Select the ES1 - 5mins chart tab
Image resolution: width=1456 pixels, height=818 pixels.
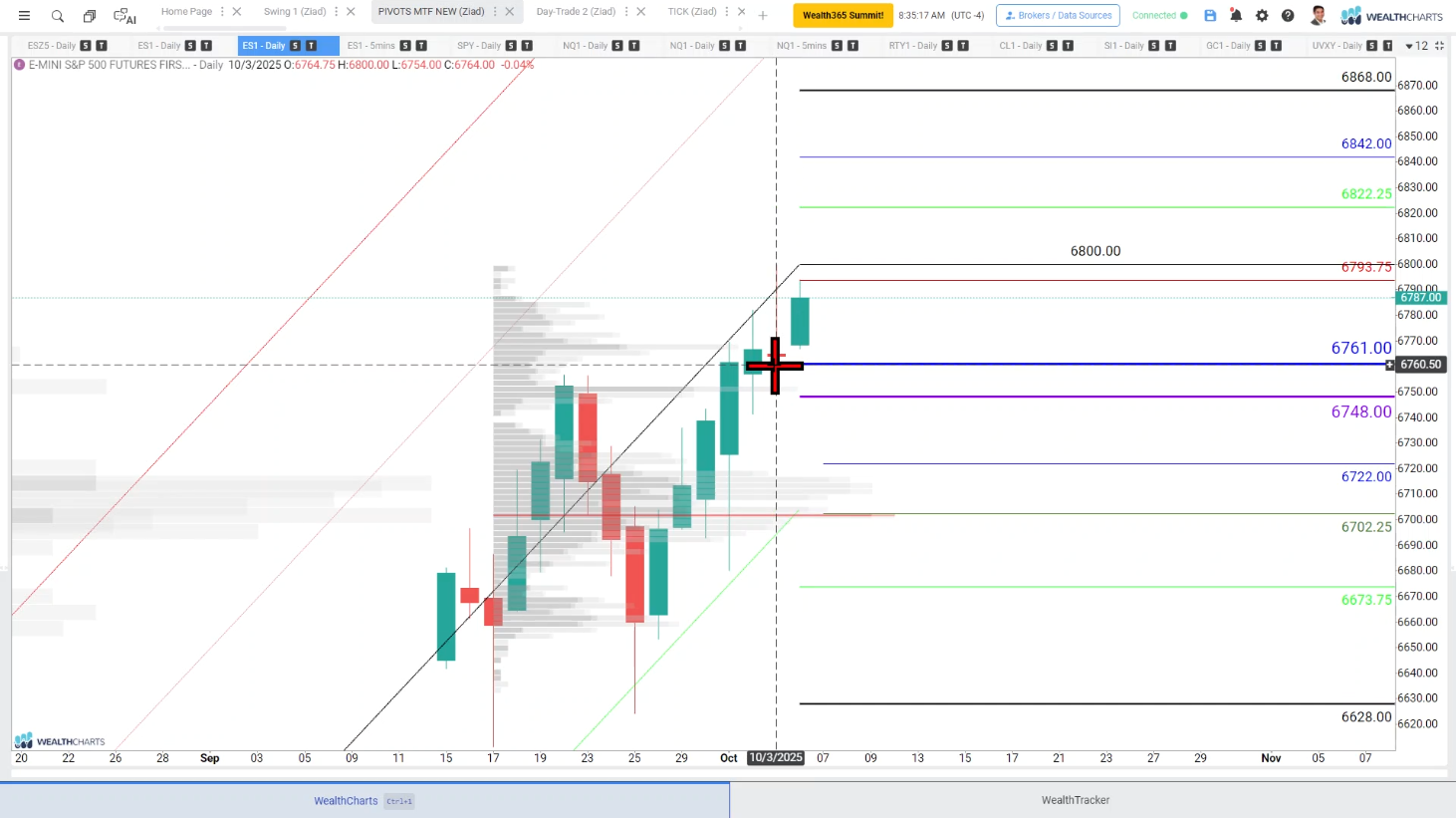(370, 46)
